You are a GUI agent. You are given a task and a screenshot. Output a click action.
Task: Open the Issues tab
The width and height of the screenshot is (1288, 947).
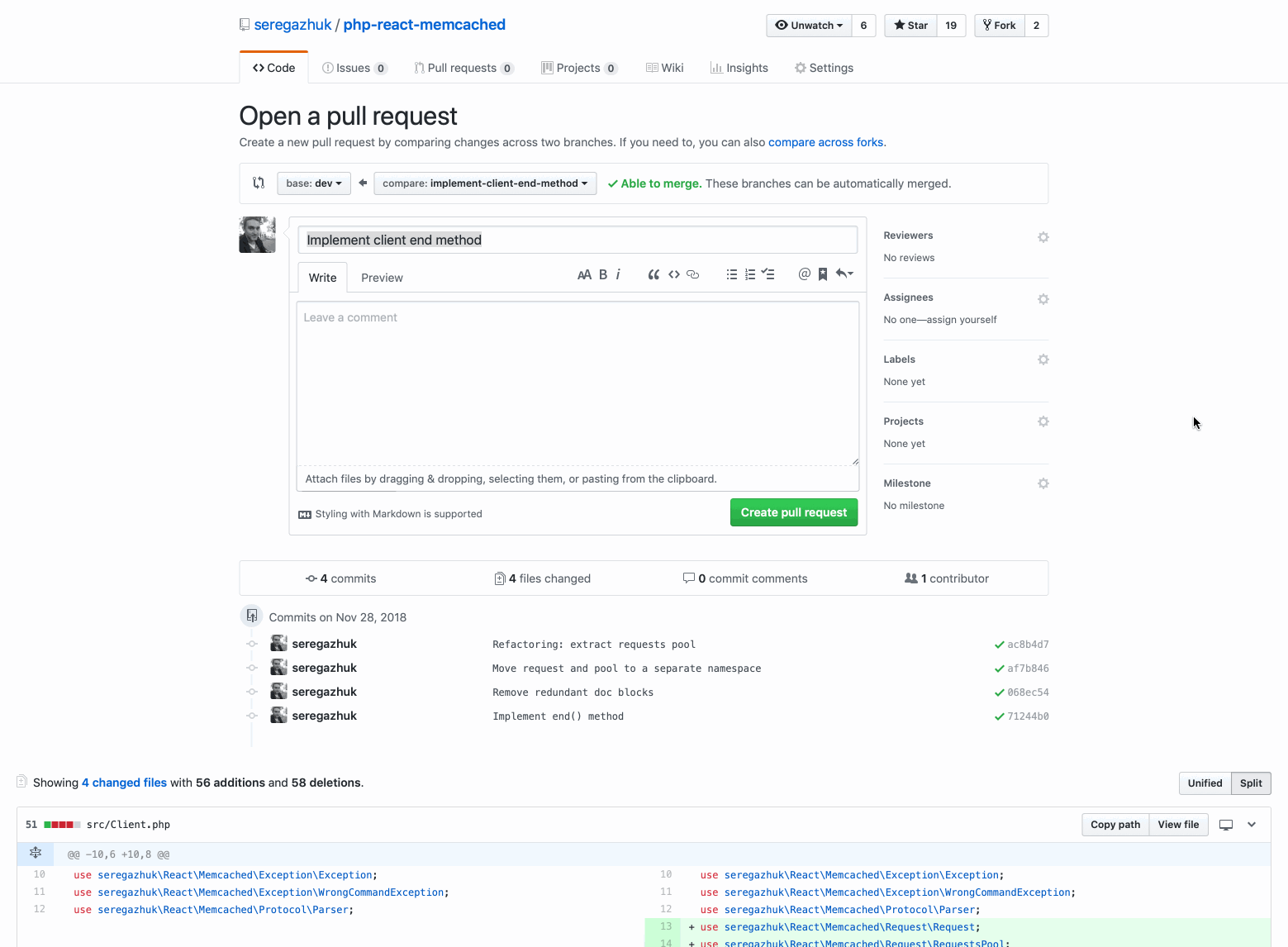point(354,68)
